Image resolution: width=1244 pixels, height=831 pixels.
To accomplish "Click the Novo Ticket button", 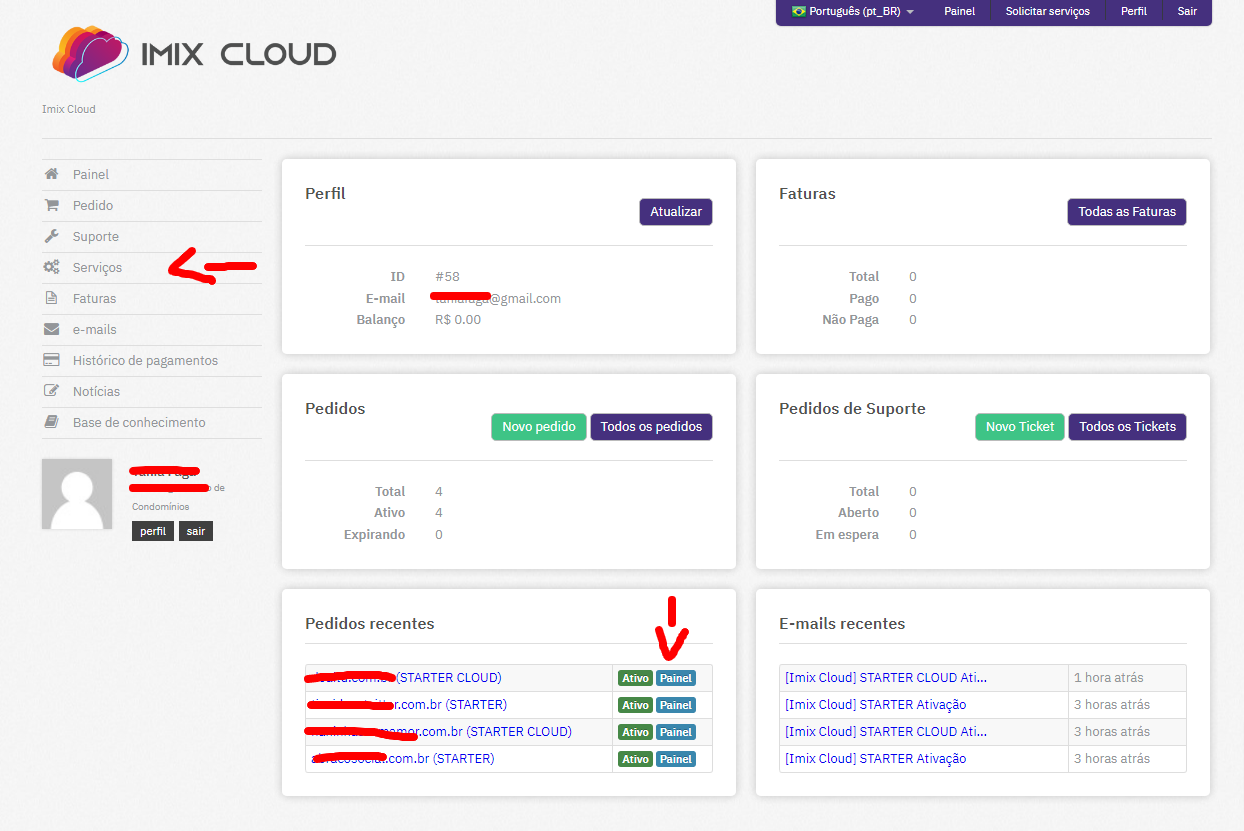I will (1020, 427).
